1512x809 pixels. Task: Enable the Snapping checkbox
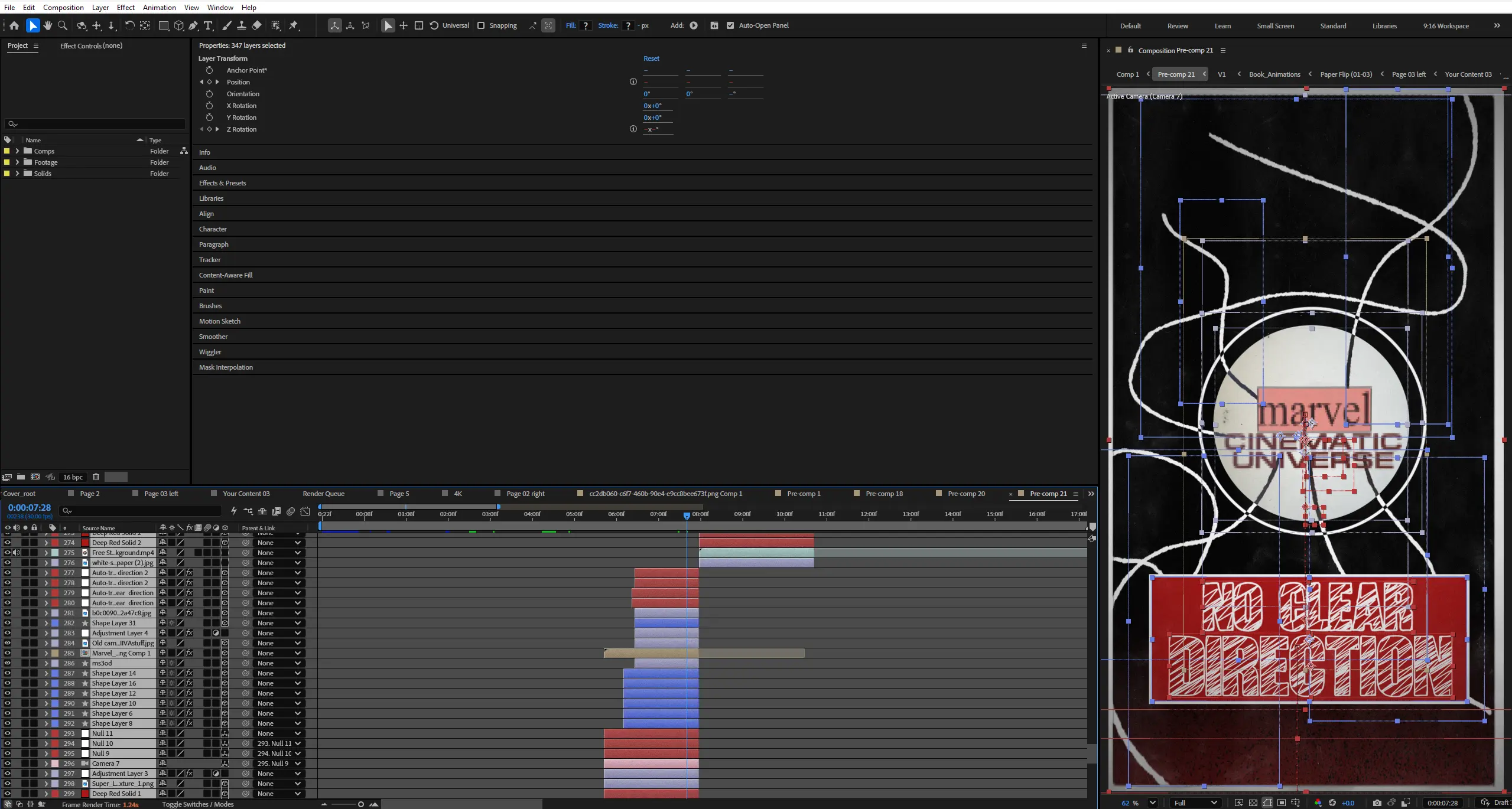[x=481, y=25]
